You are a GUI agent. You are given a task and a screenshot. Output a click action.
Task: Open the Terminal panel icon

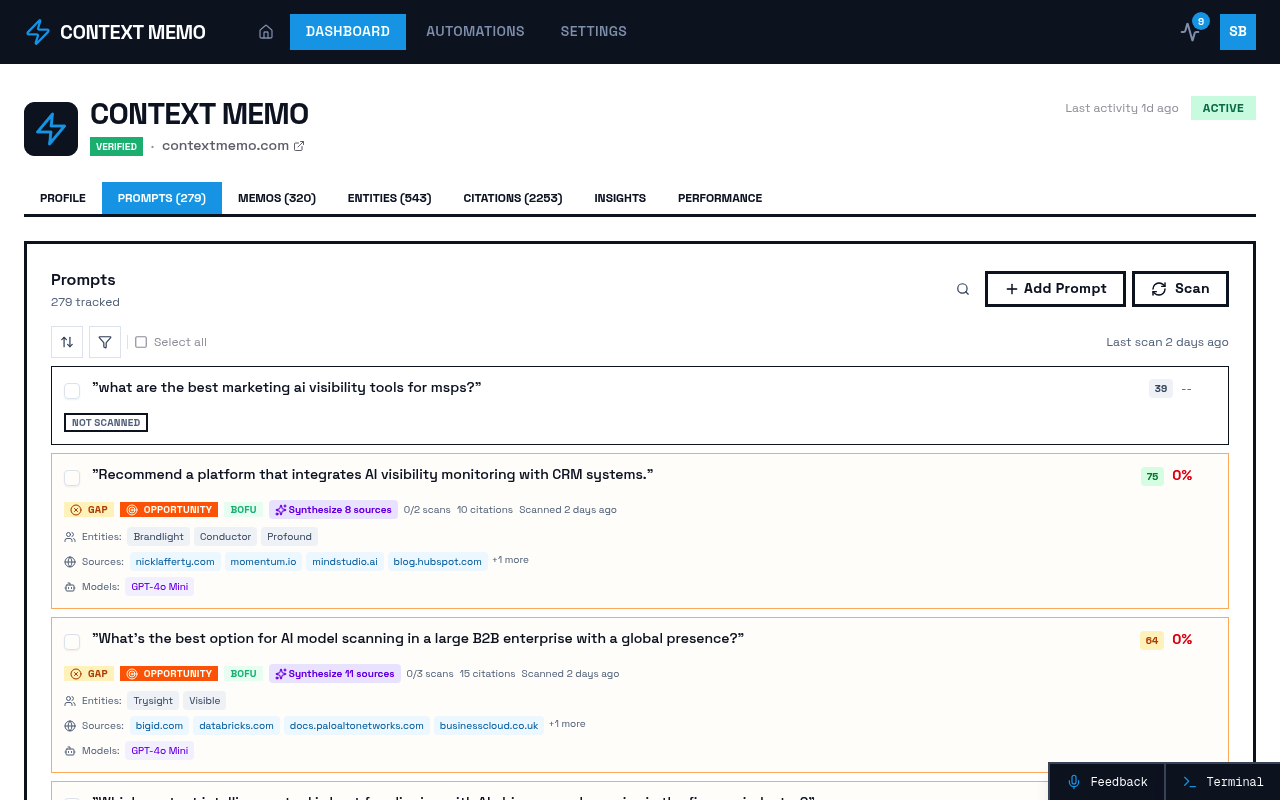pyautogui.click(x=1189, y=782)
